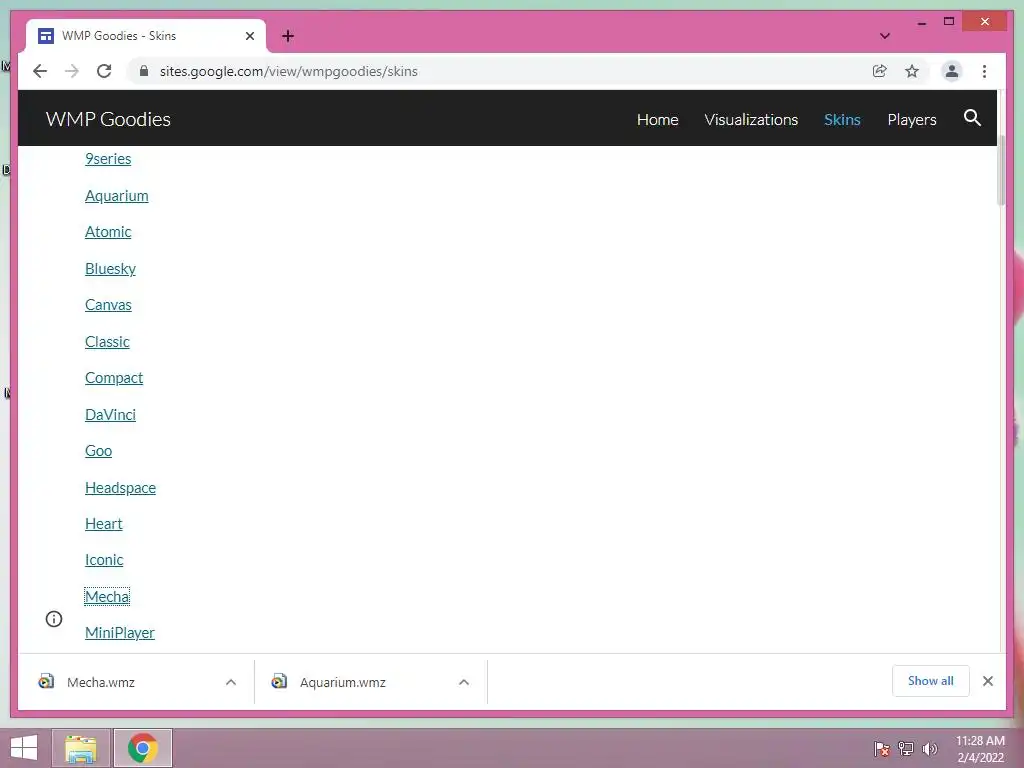Click the Aquarium skin link
Image resolution: width=1024 pixels, height=768 pixels.
tap(116, 196)
